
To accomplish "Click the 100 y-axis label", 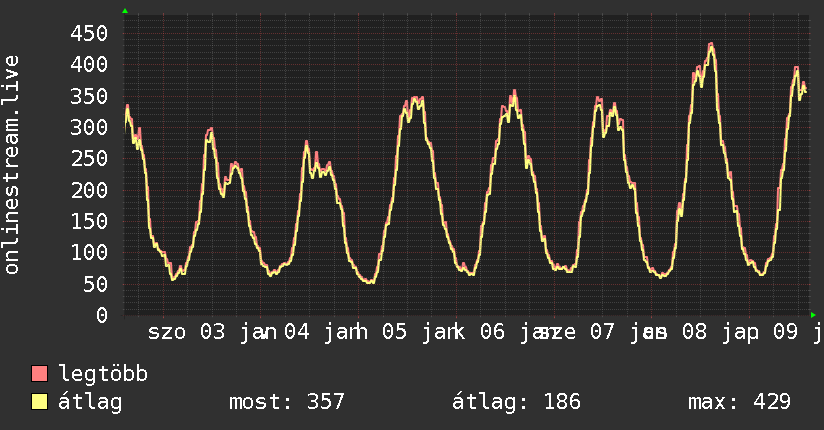I will tap(89, 252).
